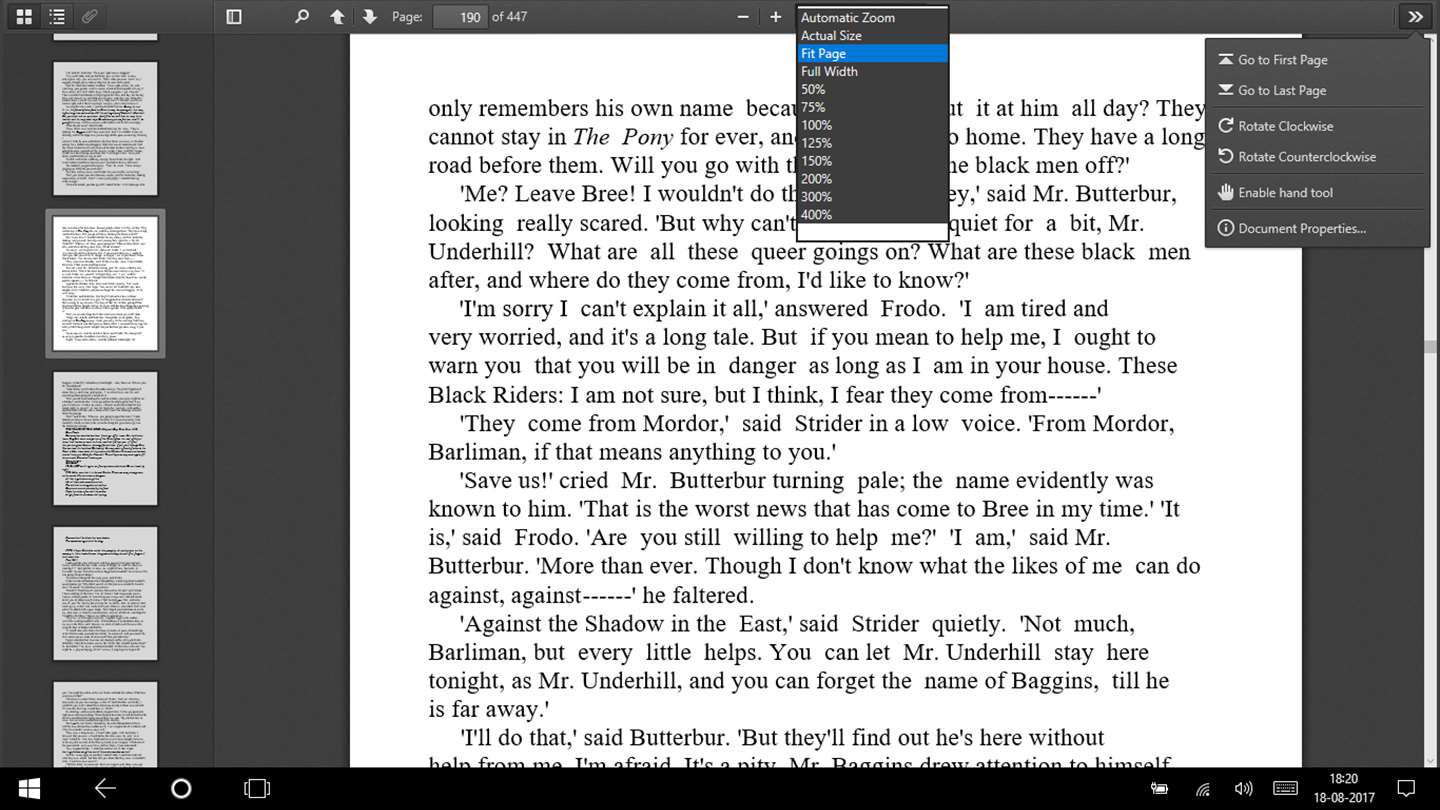Zoom in with the plus button
Viewport: 1440px width, 810px height.
pyautogui.click(x=775, y=17)
